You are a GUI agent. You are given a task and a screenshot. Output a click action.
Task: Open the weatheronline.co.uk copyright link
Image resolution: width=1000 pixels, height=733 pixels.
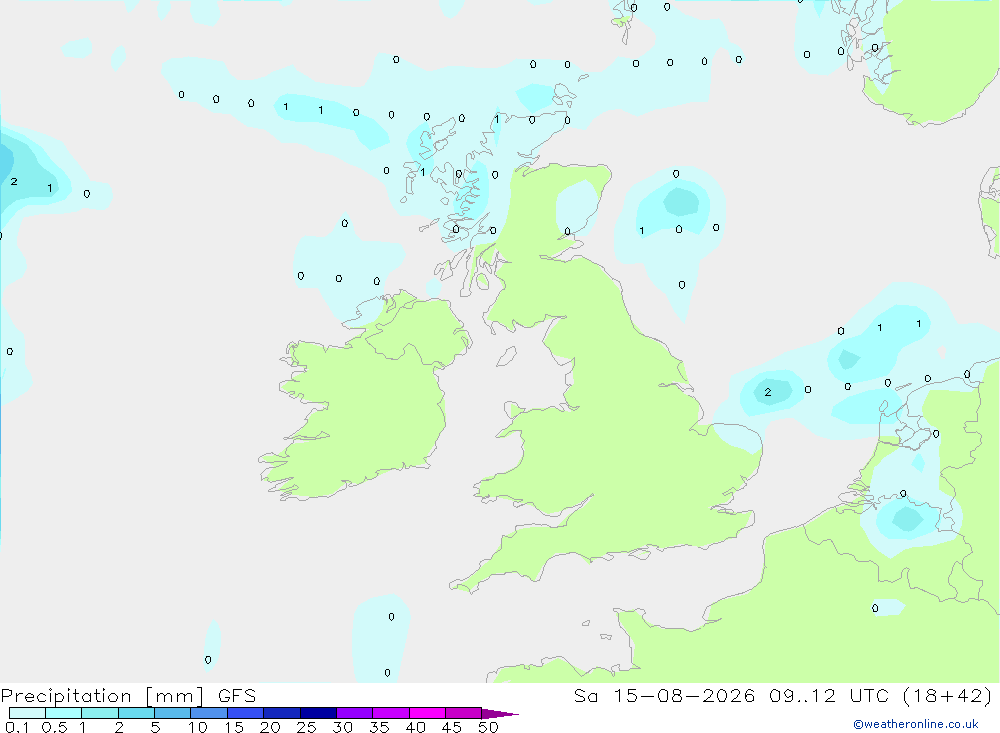pos(915,724)
